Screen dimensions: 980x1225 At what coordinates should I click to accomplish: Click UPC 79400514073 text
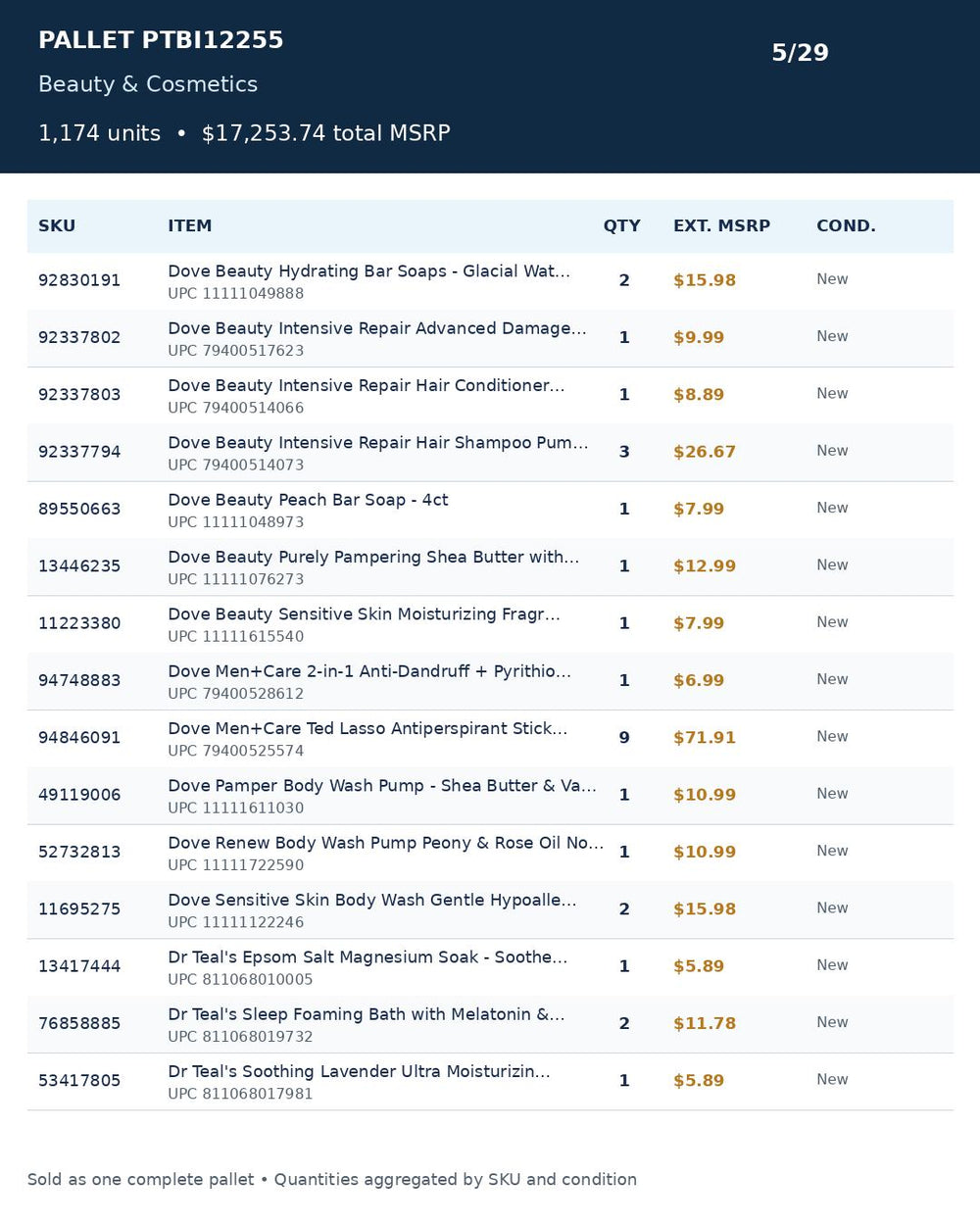click(x=235, y=465)
